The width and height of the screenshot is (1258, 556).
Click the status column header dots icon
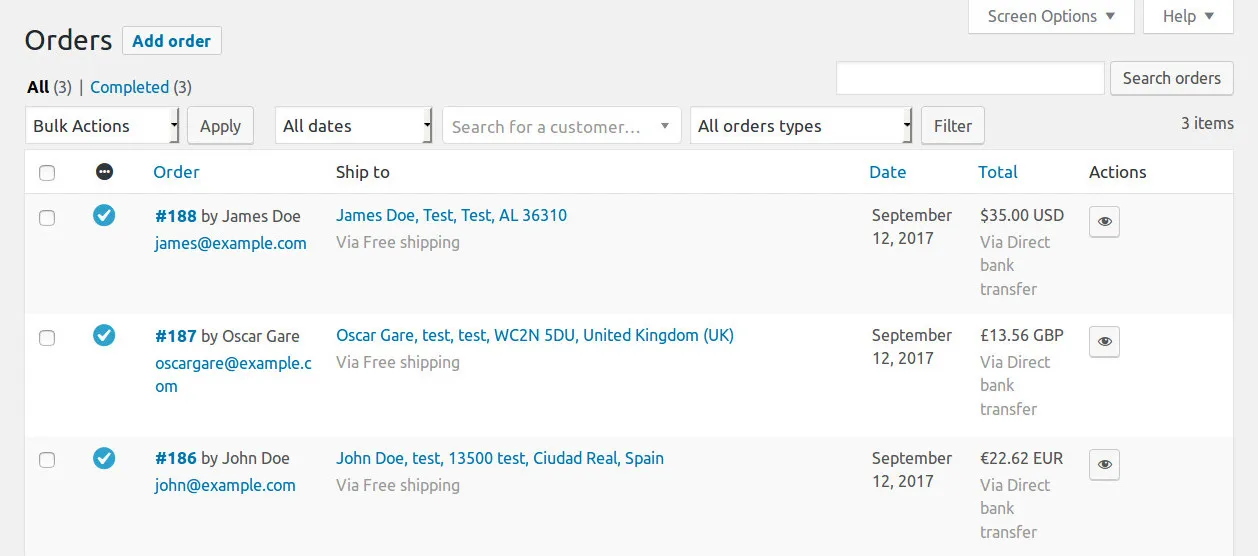click(104, 172)
